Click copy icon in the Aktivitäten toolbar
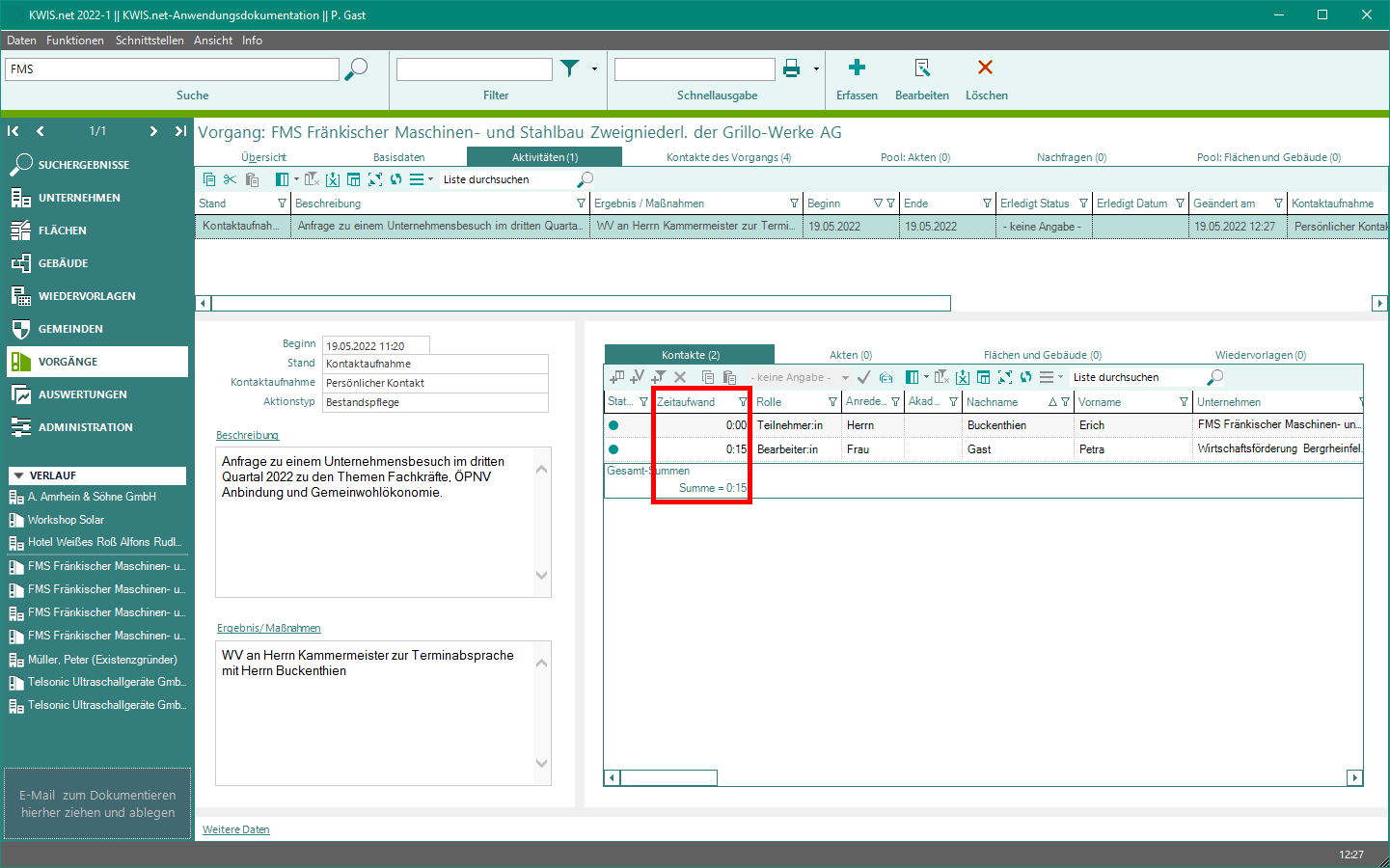Image resolution: width=1390 pixels, height=868 pixels. coord(209,179)
